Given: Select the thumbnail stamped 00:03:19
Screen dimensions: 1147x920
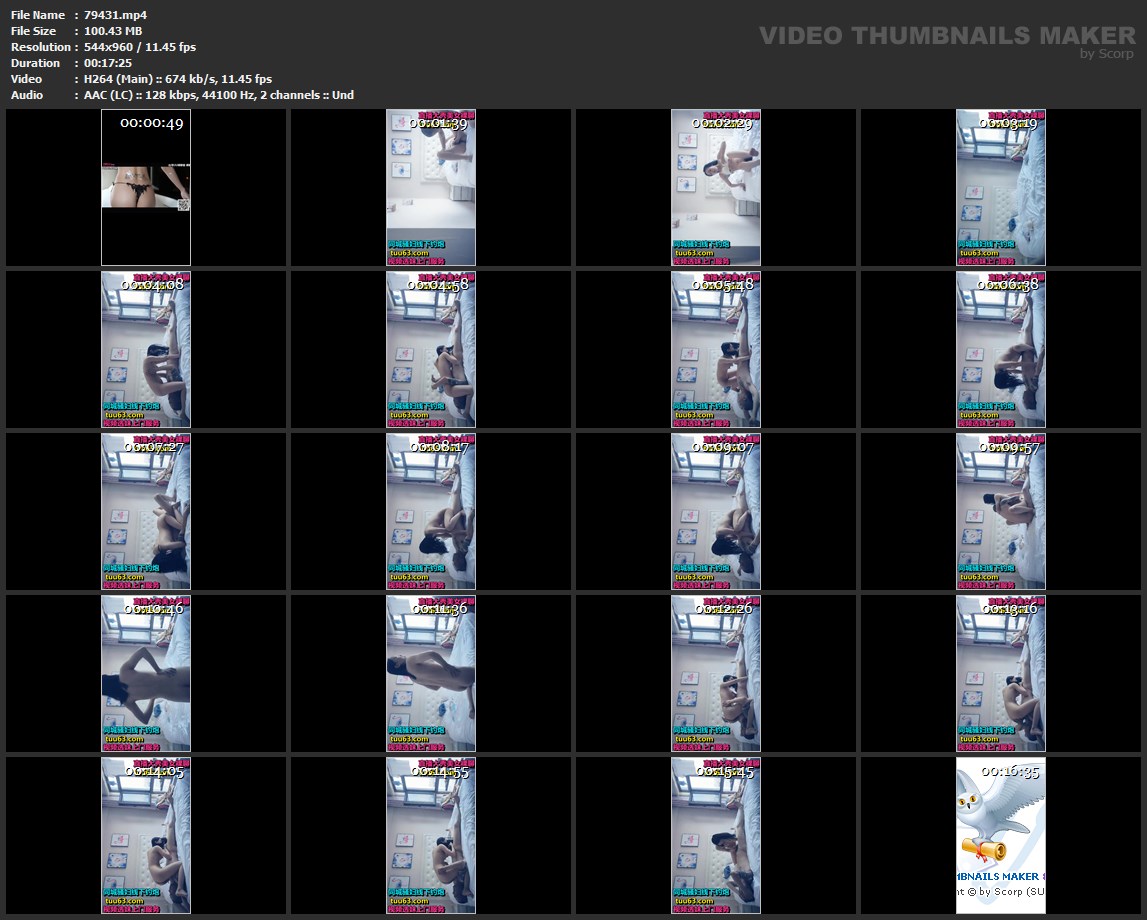Looking at the screenshot, I should [x=1000, y=188].
